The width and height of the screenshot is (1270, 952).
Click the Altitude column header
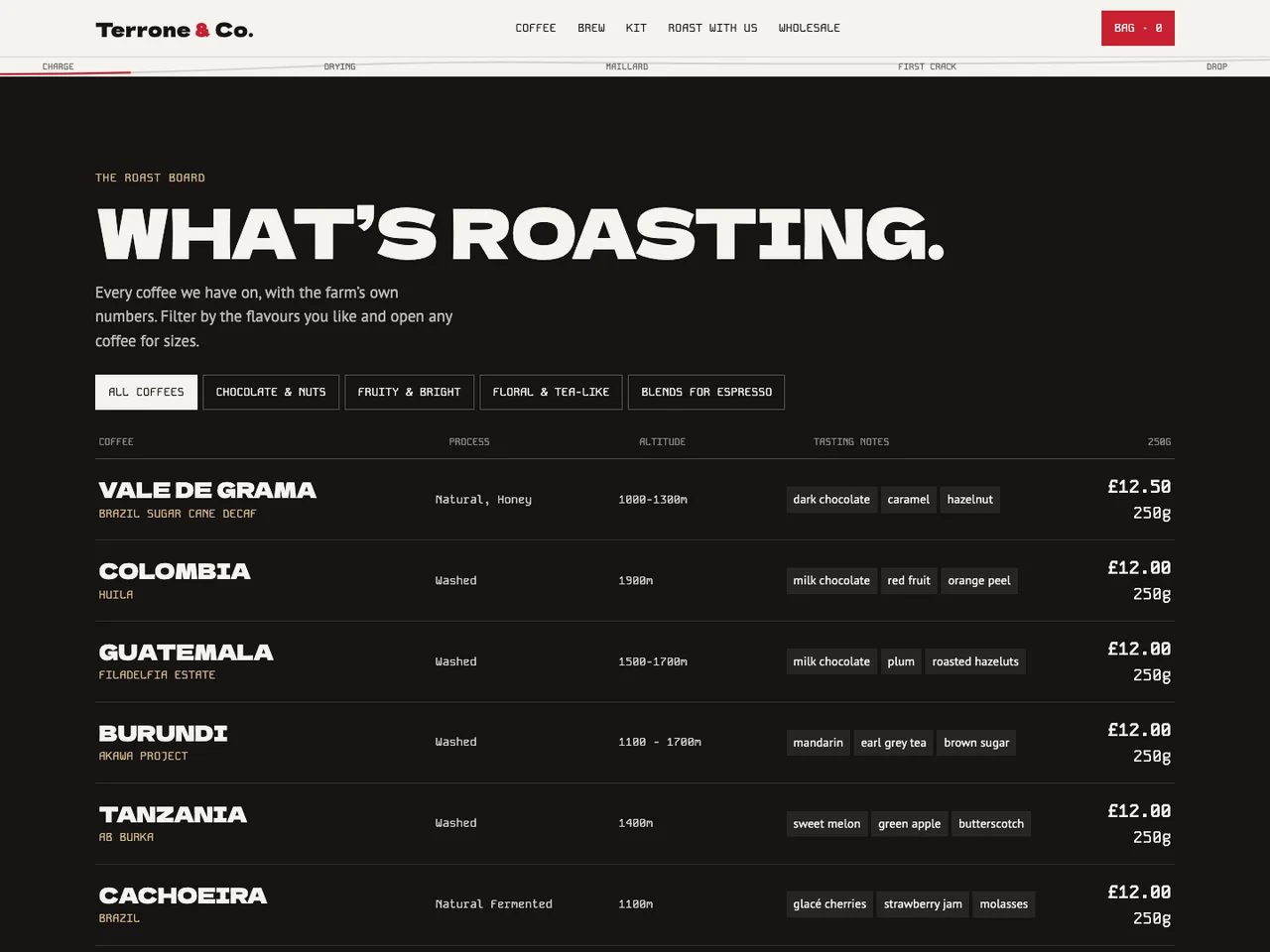(662, 441)
